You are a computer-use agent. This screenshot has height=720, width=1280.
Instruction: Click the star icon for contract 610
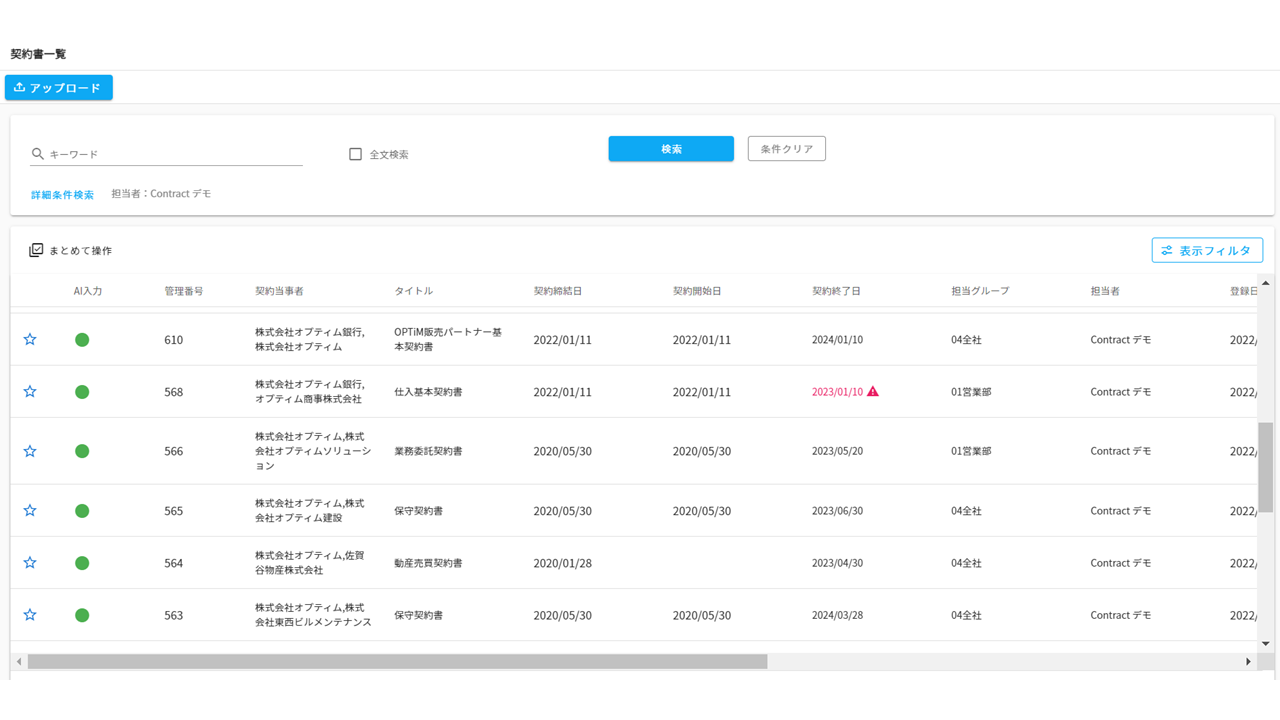pyautogui.click(x=30, y=340)
